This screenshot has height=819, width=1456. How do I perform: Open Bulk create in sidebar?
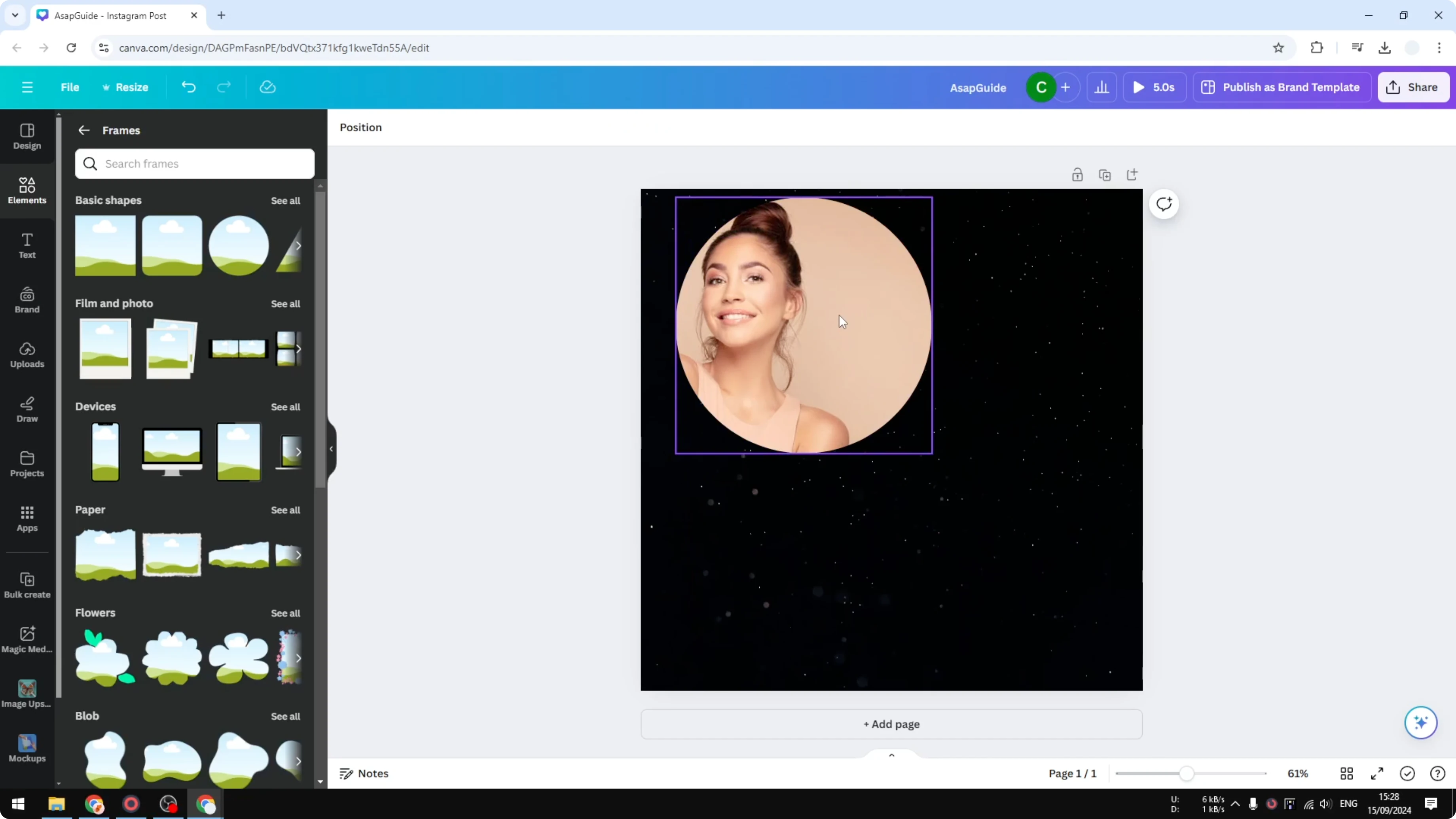click(27, 586)
